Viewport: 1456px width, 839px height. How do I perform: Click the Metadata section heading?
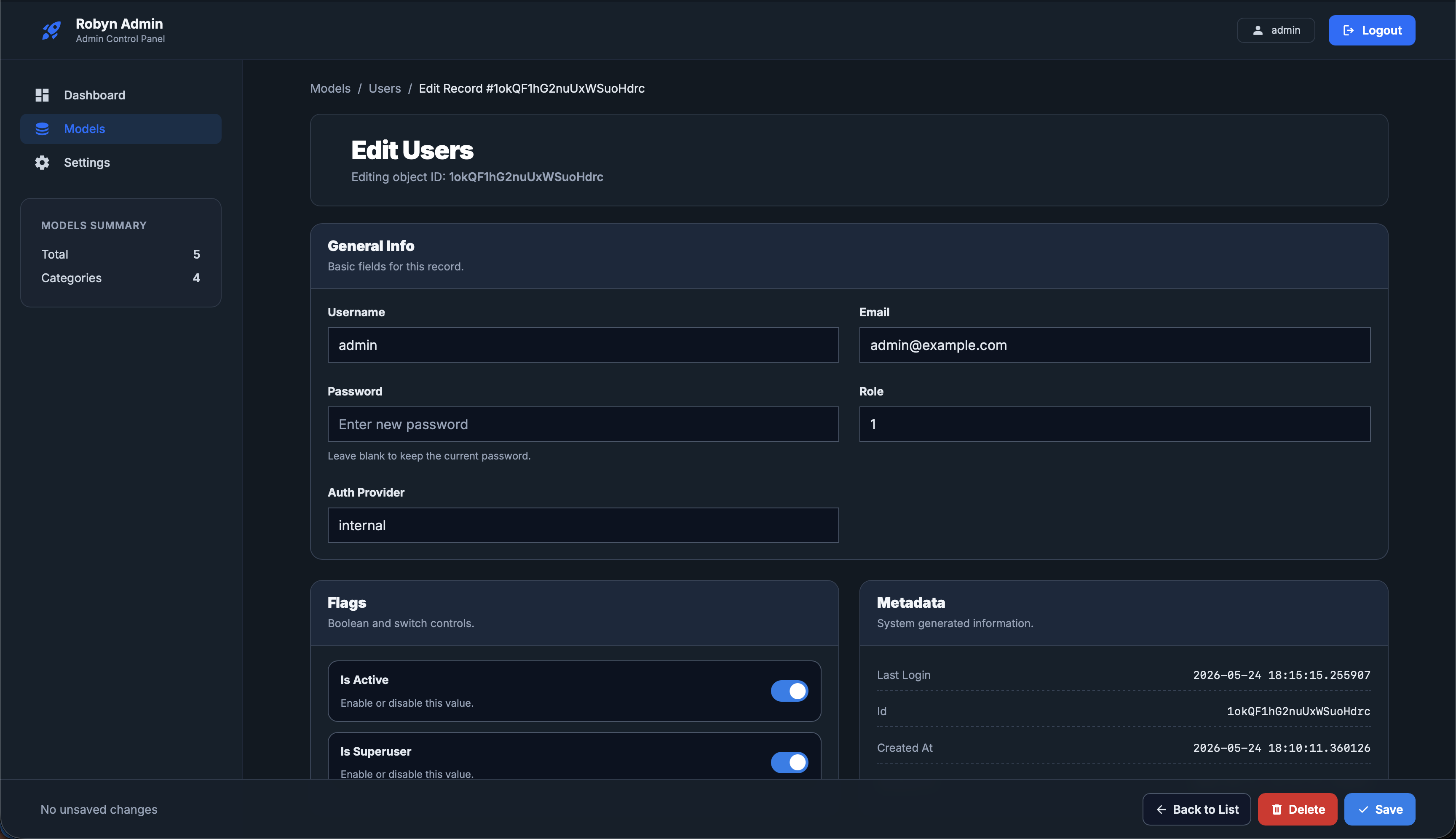click(911, 603)
